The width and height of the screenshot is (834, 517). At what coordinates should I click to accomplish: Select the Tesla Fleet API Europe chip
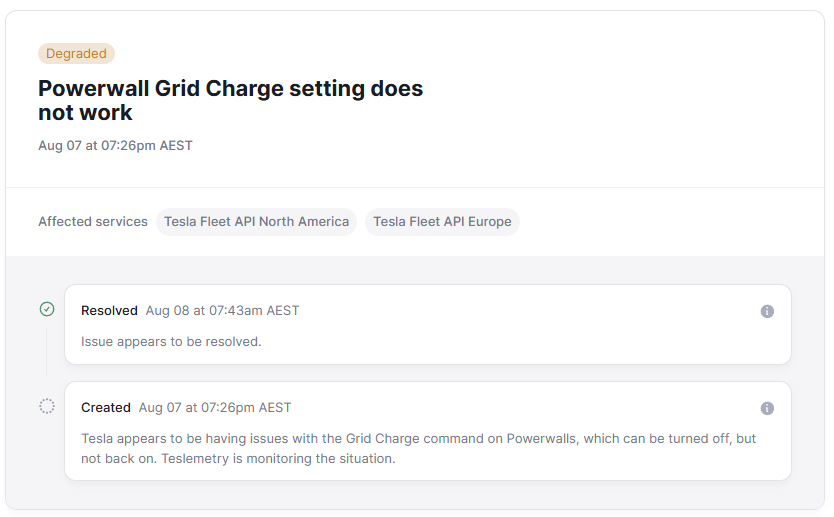pyautogui.click(x=442, y=222)
